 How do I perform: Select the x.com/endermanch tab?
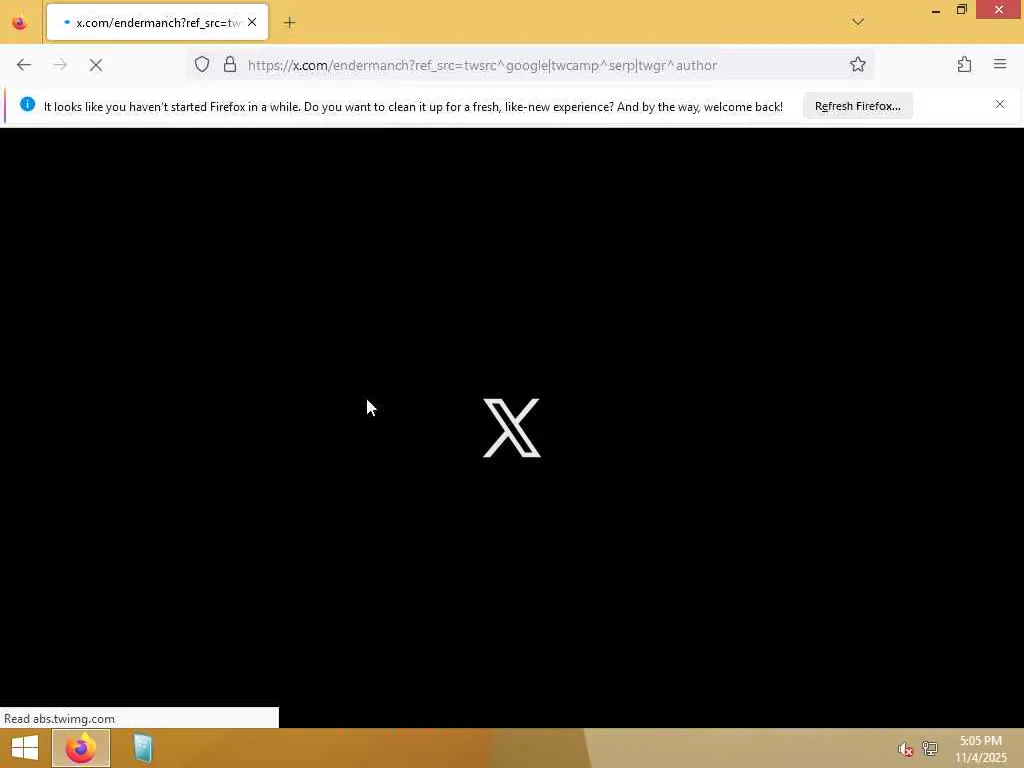157,22
